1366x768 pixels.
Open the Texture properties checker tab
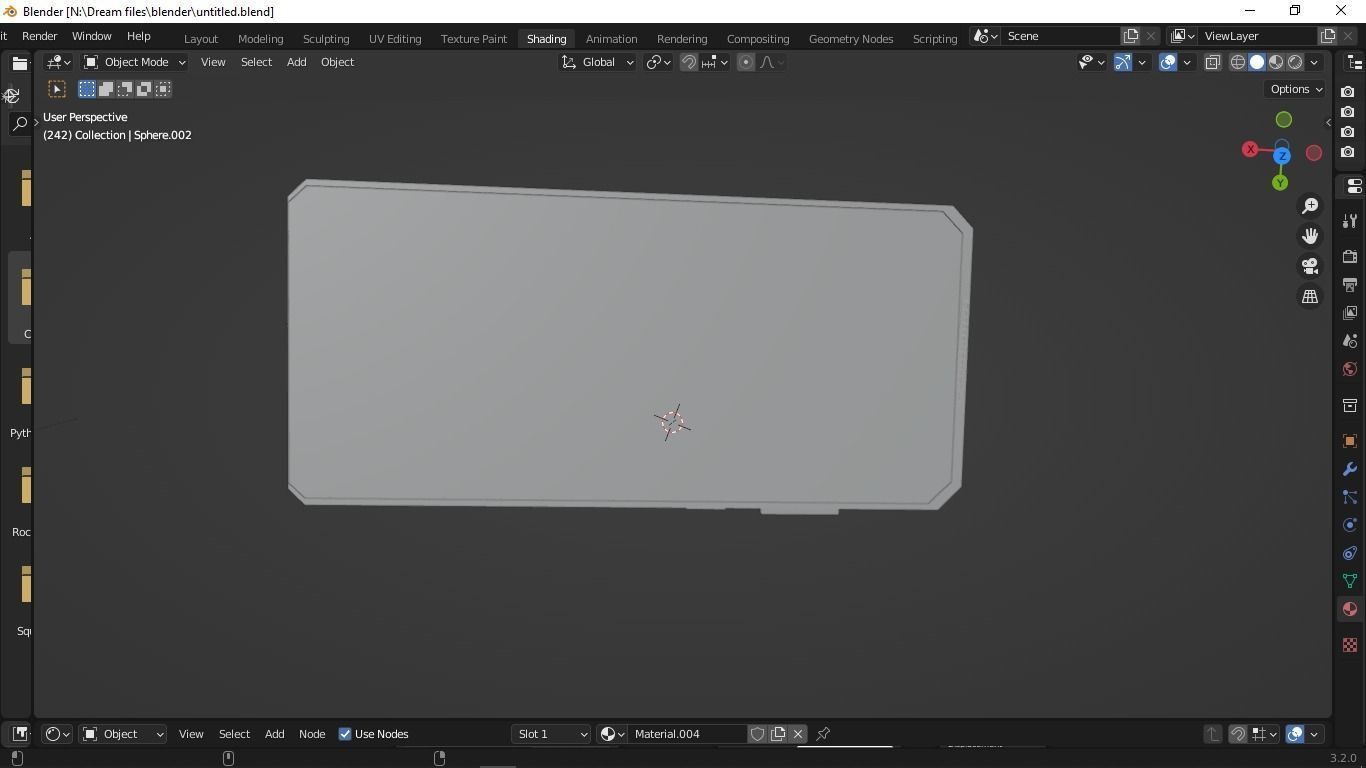pyautogui.click(x=1350, y=645)
